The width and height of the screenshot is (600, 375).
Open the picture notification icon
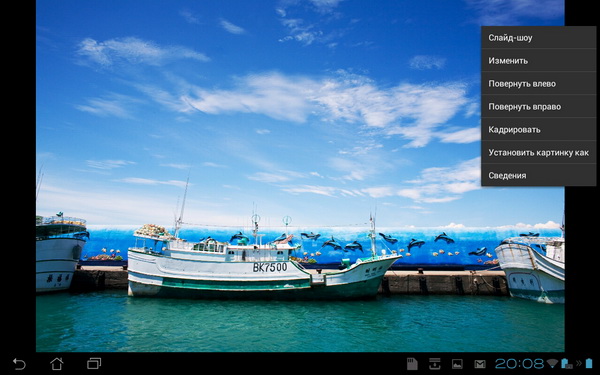tap(457, 364)
